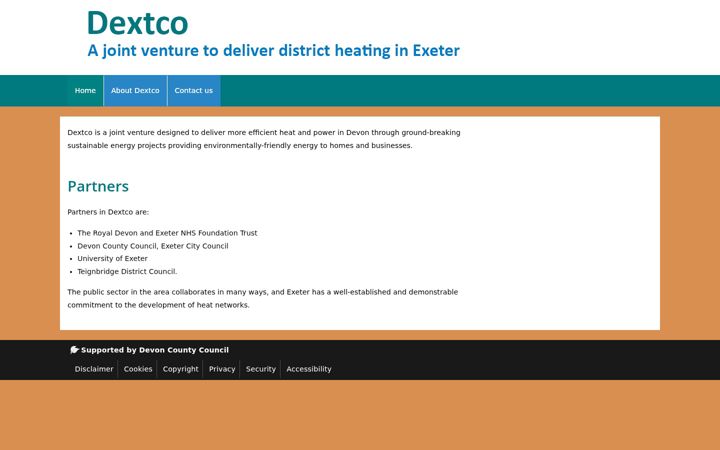Open the Privacy footer link

[x=222, y=369]
